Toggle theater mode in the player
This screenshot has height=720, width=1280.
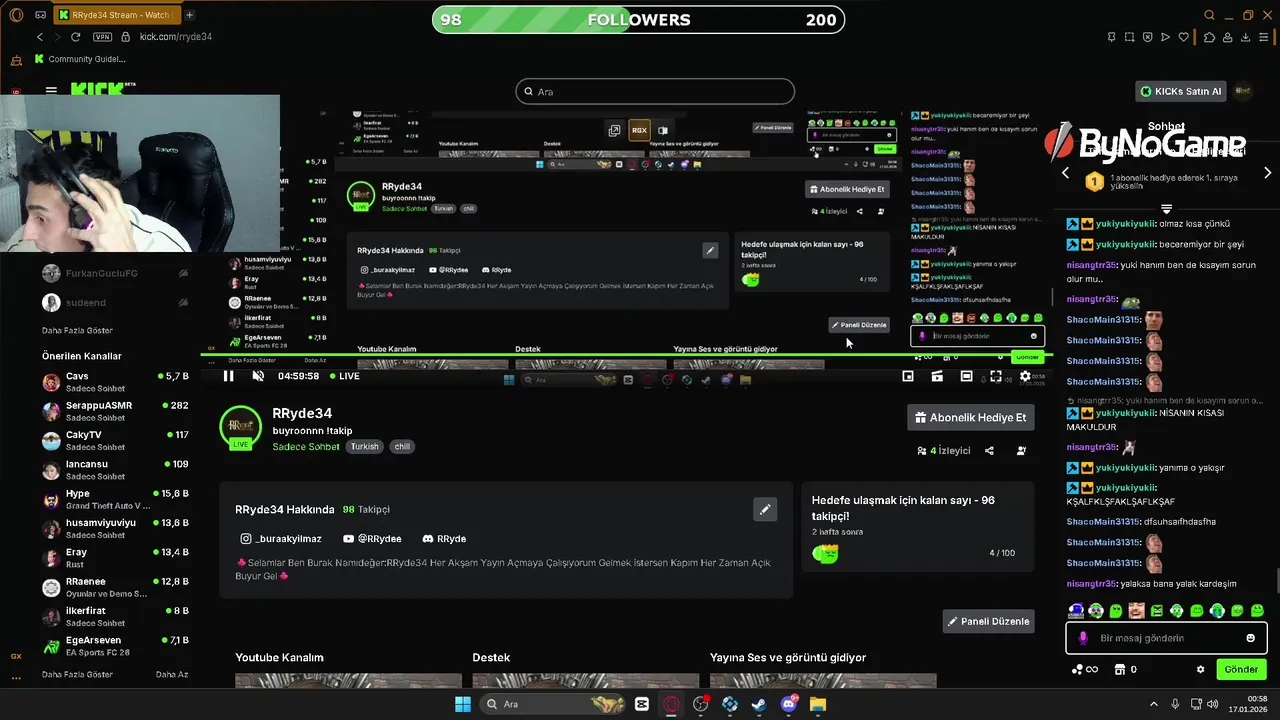966,376
